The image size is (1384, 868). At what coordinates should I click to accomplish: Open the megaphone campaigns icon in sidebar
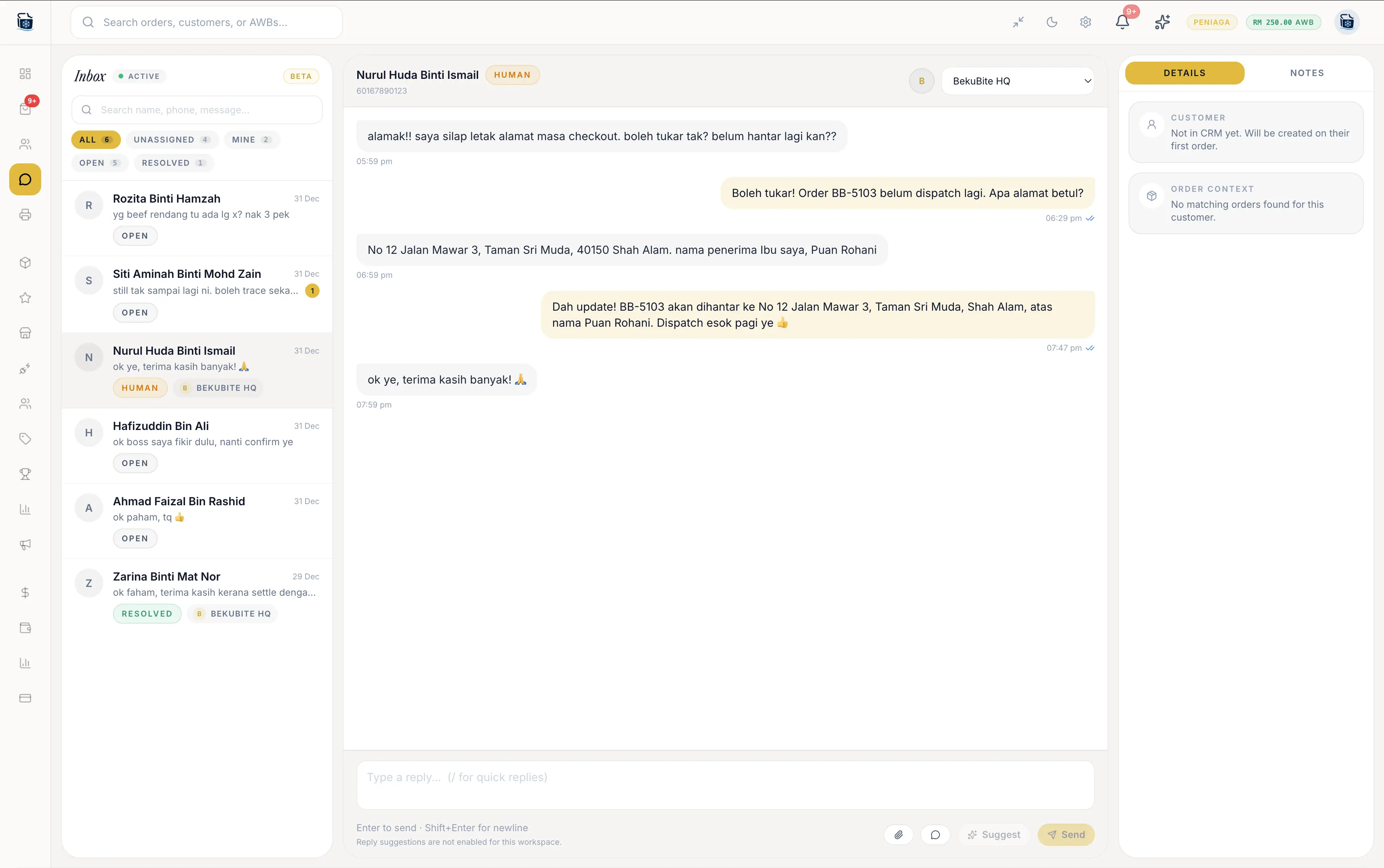pyautogui.click(x=25, y=544)
